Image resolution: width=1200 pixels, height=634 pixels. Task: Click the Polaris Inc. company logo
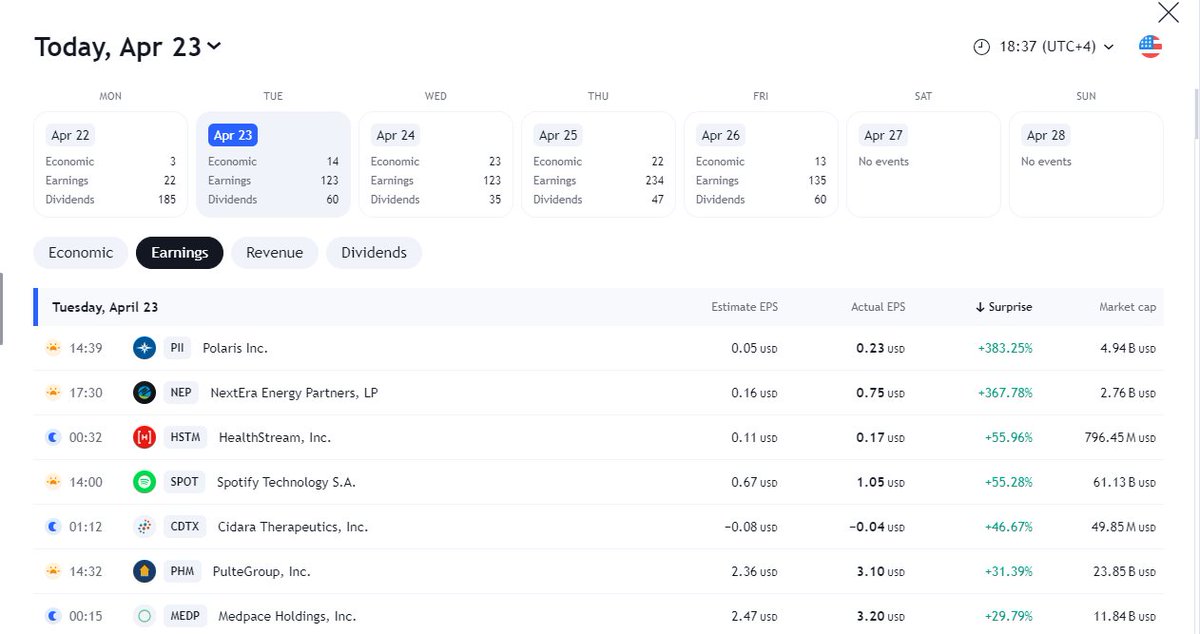click(144, 348)
